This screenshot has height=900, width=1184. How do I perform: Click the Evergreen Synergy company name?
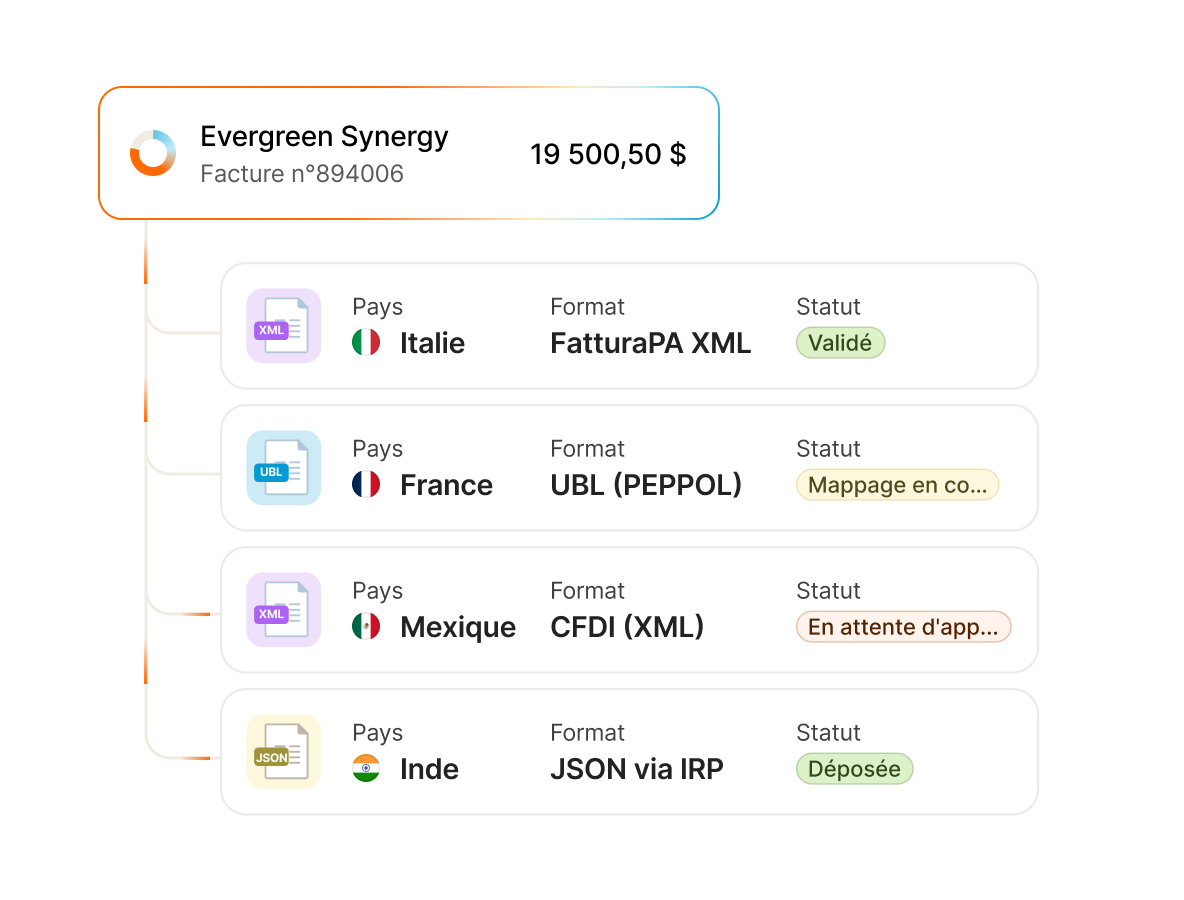[325, 137]
